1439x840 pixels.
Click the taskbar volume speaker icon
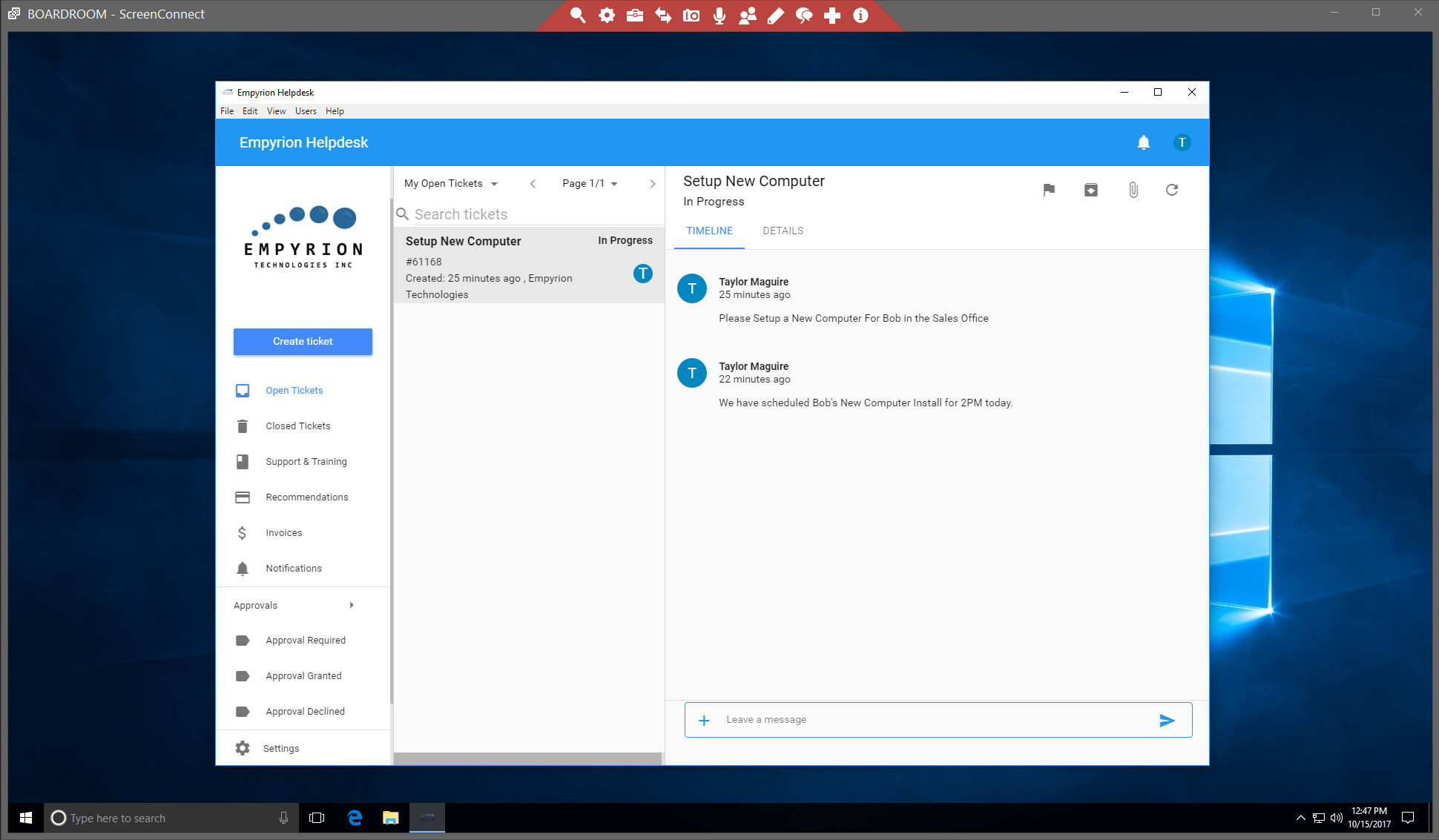pyautogui.click(x=1337, y=818)
